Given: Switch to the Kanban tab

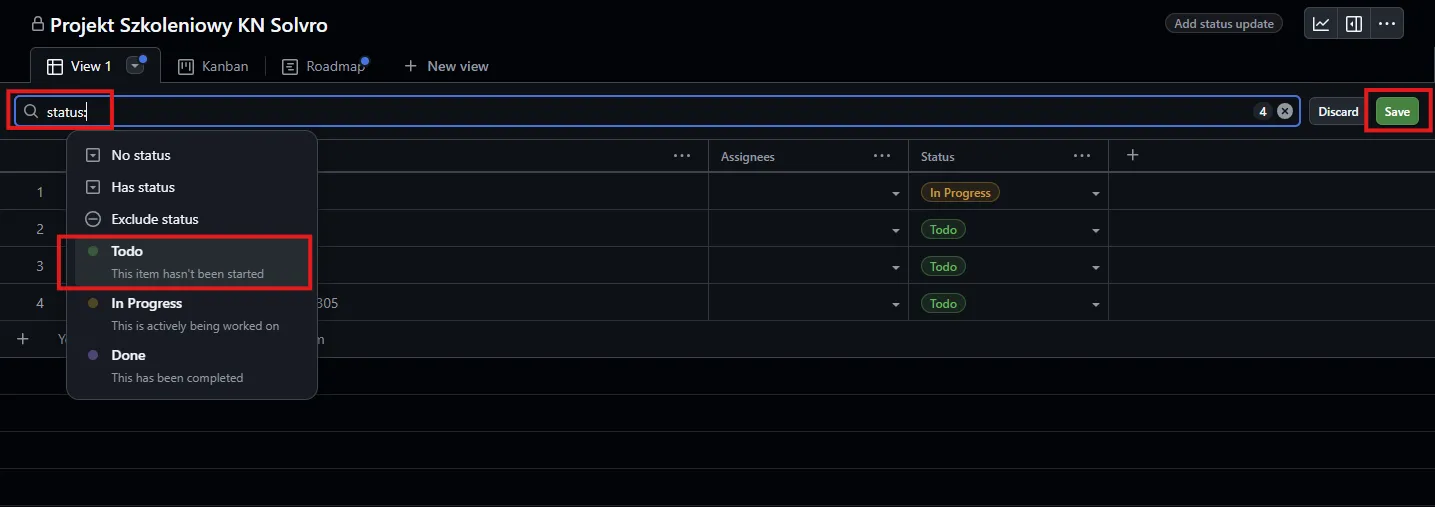Looking at the screenshot, I should [x=213, y=66].
